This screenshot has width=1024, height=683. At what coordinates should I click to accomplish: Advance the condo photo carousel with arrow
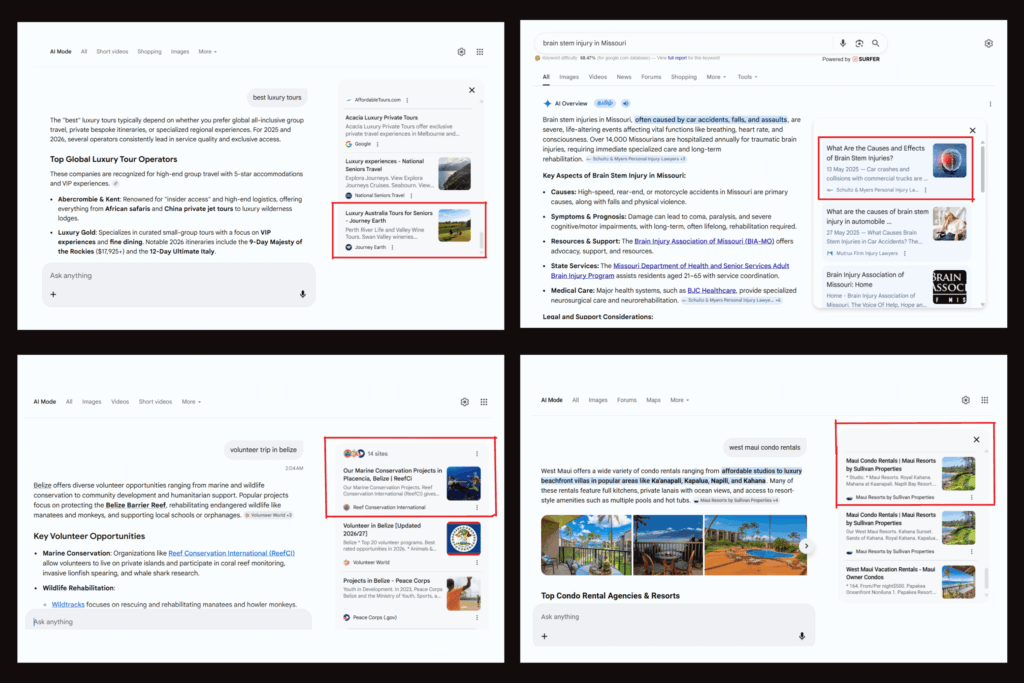pos(807,546)
